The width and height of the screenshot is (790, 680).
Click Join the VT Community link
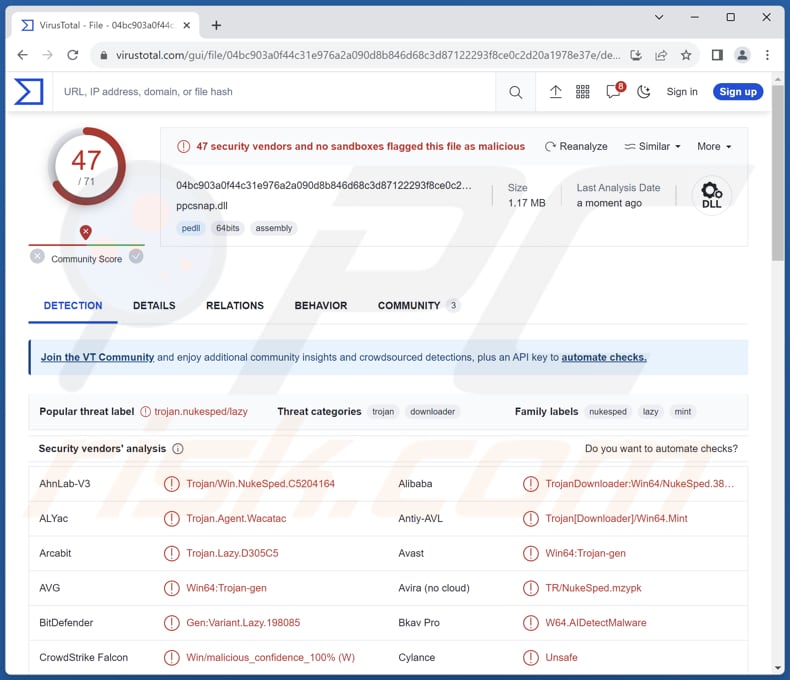pos(97,357)
